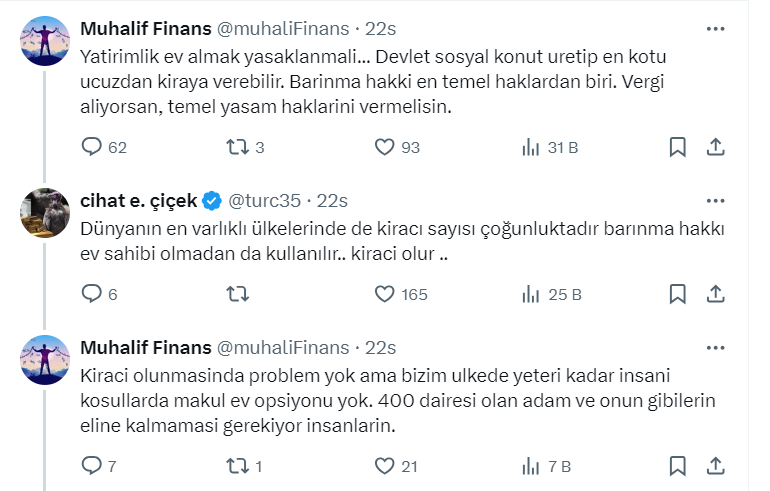Like the tweet with 21 likes
Screen dimensions: 770x491
click(385, 465)
